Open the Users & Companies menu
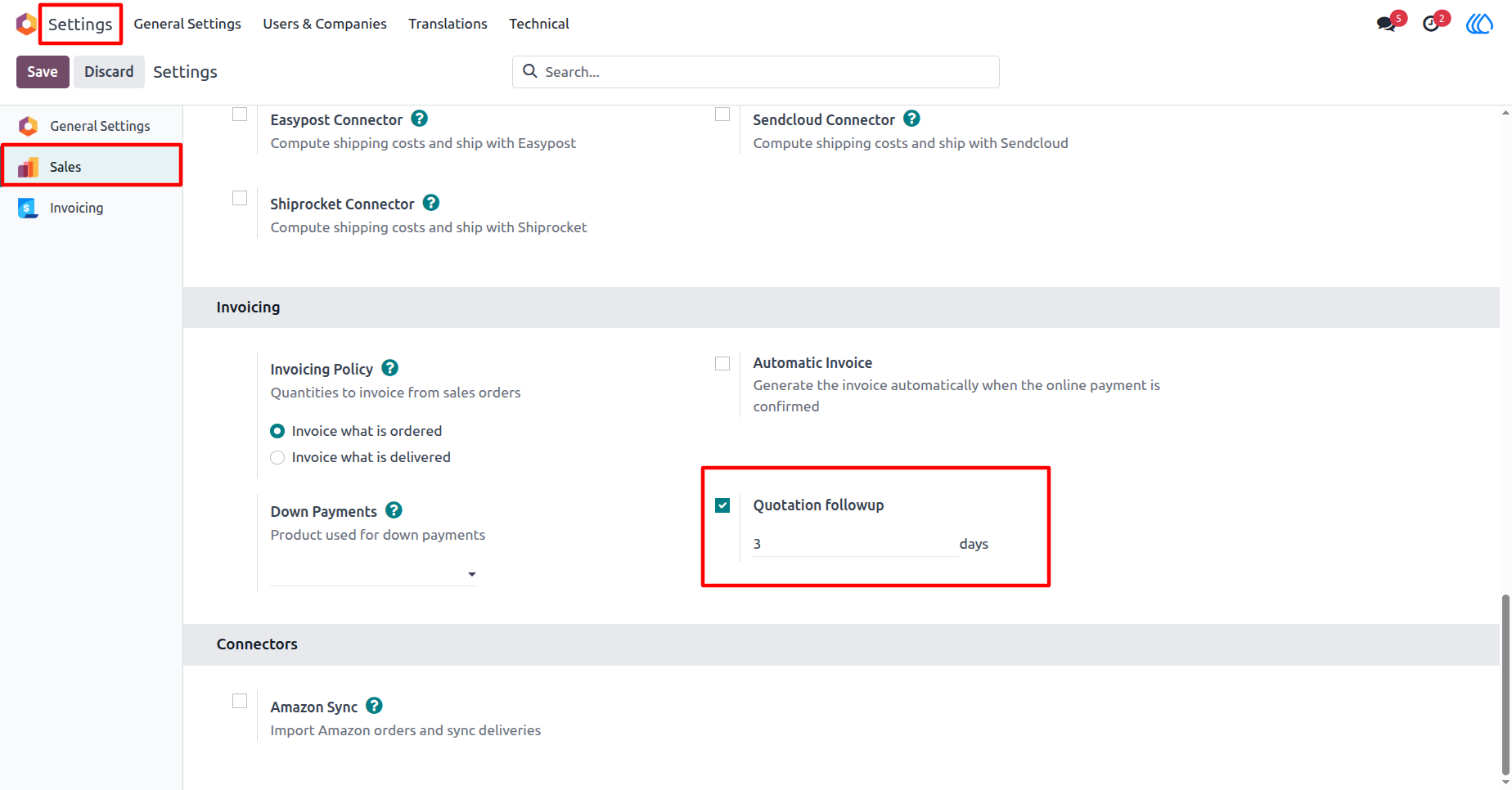The width and height of the screenshot is (1512, 790). coord(325,24)
